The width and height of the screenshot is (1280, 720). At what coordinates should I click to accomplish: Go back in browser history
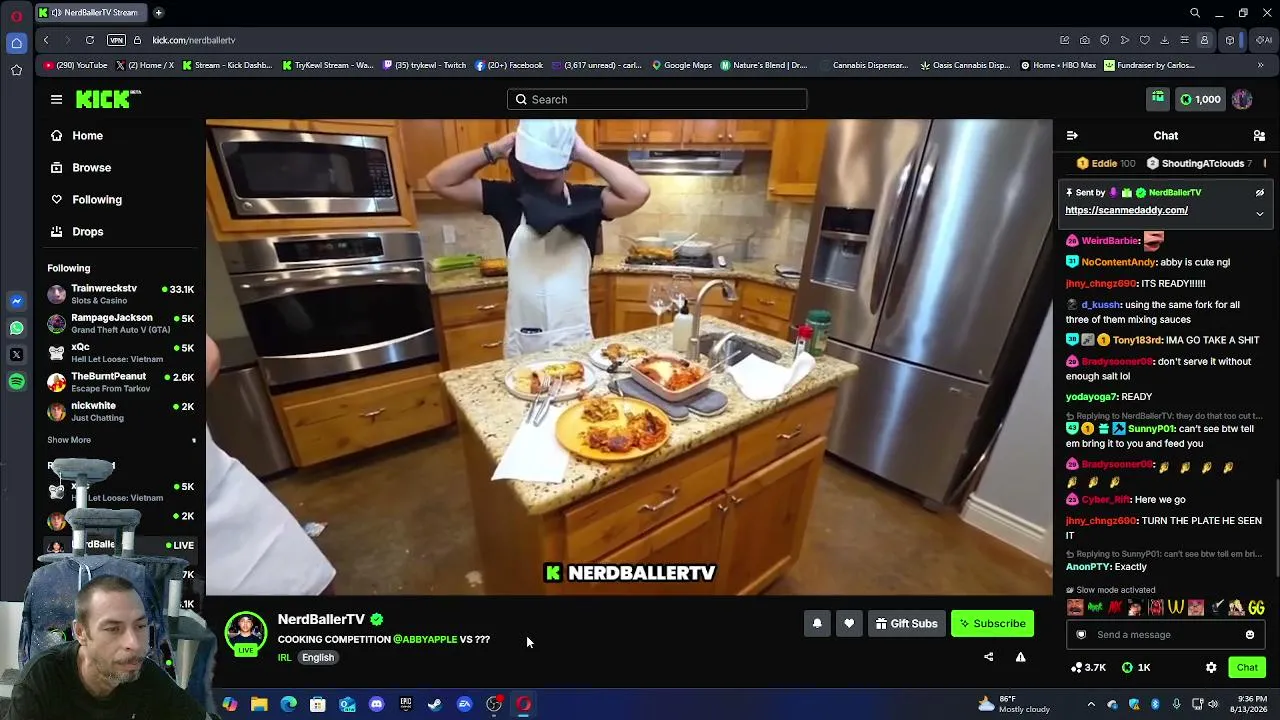tap(46, 40)
